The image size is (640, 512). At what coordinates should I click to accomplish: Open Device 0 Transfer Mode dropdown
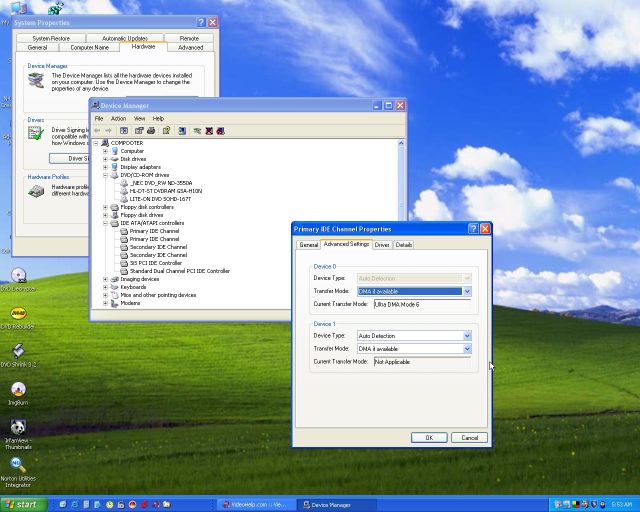[467, 291]
